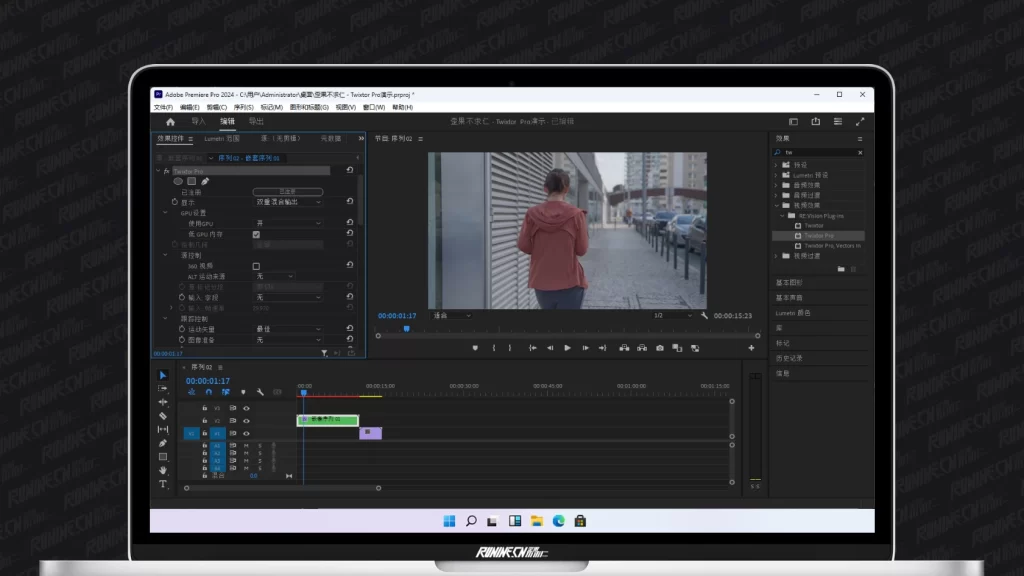Uncheck the 低 GPU 内存 checkbox

point(256,234)
